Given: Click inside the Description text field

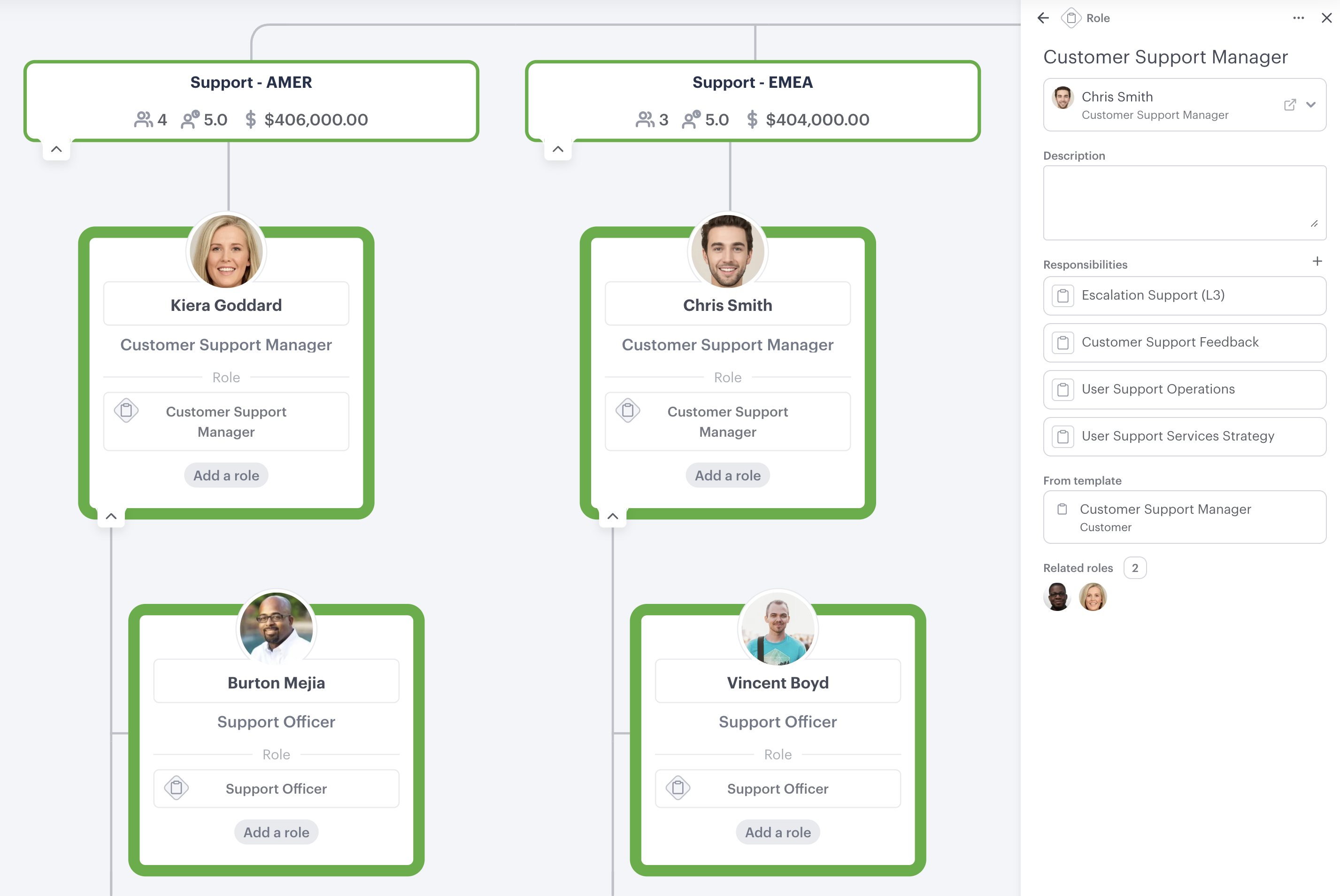Looking at the screenshot, I should (x=1184, y=203).
